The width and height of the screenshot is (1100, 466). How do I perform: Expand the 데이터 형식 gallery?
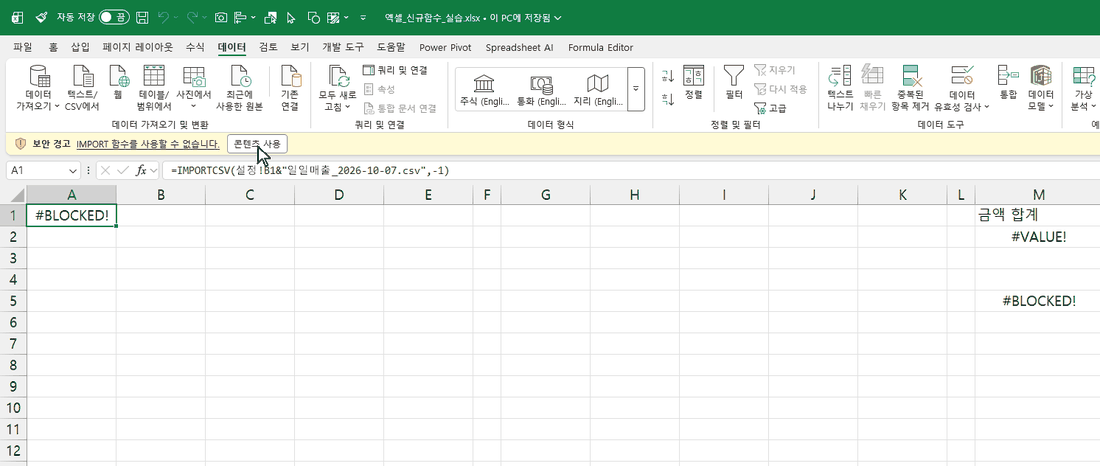point(636,88)
